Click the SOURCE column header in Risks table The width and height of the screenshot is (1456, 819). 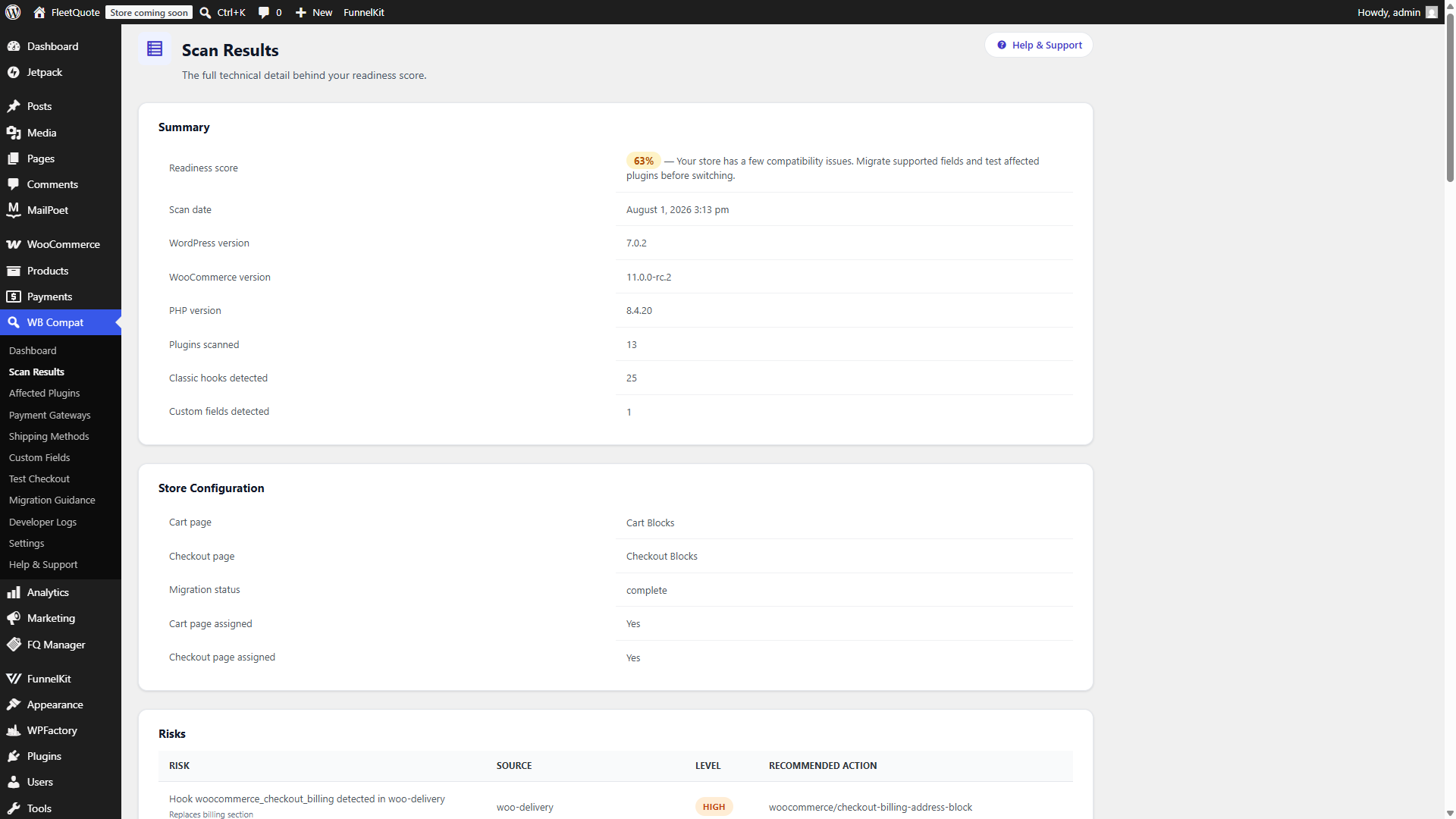tap(514, 765)
